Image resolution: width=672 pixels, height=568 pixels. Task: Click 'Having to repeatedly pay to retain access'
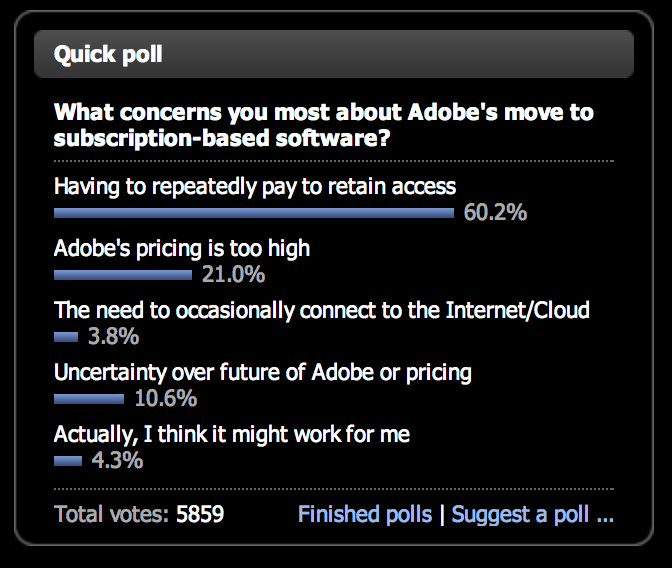(x=255, y=187)
